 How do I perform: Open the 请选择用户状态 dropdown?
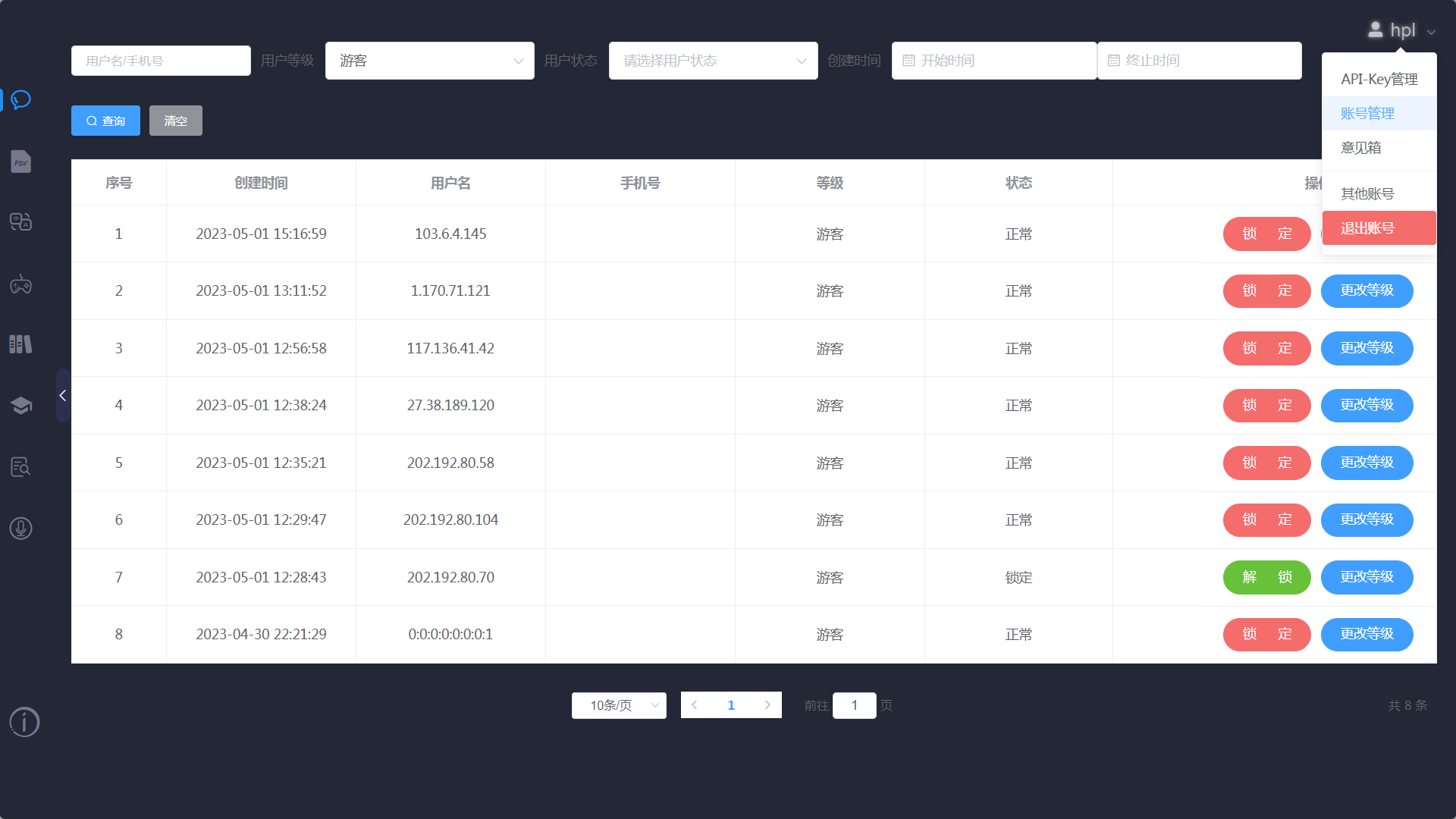point(713,61)
